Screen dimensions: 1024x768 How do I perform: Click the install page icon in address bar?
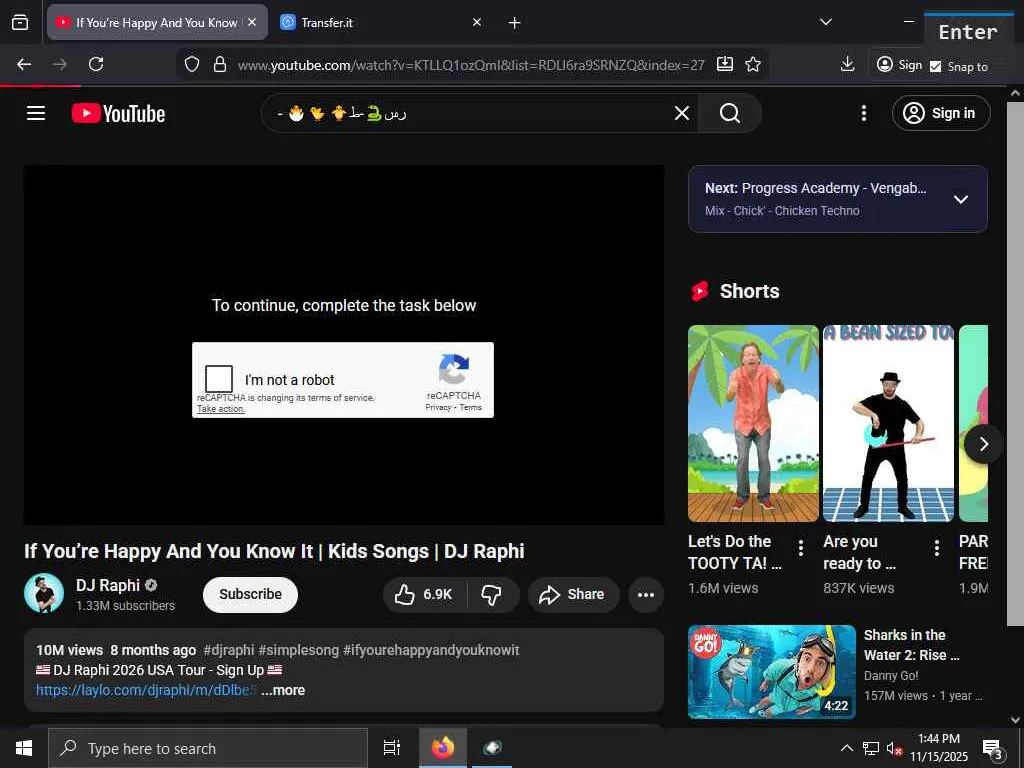tap(724, 64)
